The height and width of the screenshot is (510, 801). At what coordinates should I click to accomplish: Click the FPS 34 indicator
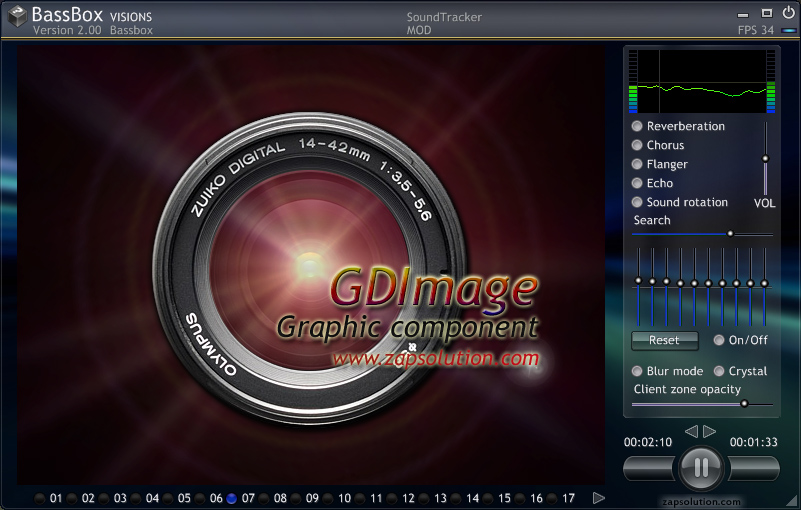pos(756,30)
